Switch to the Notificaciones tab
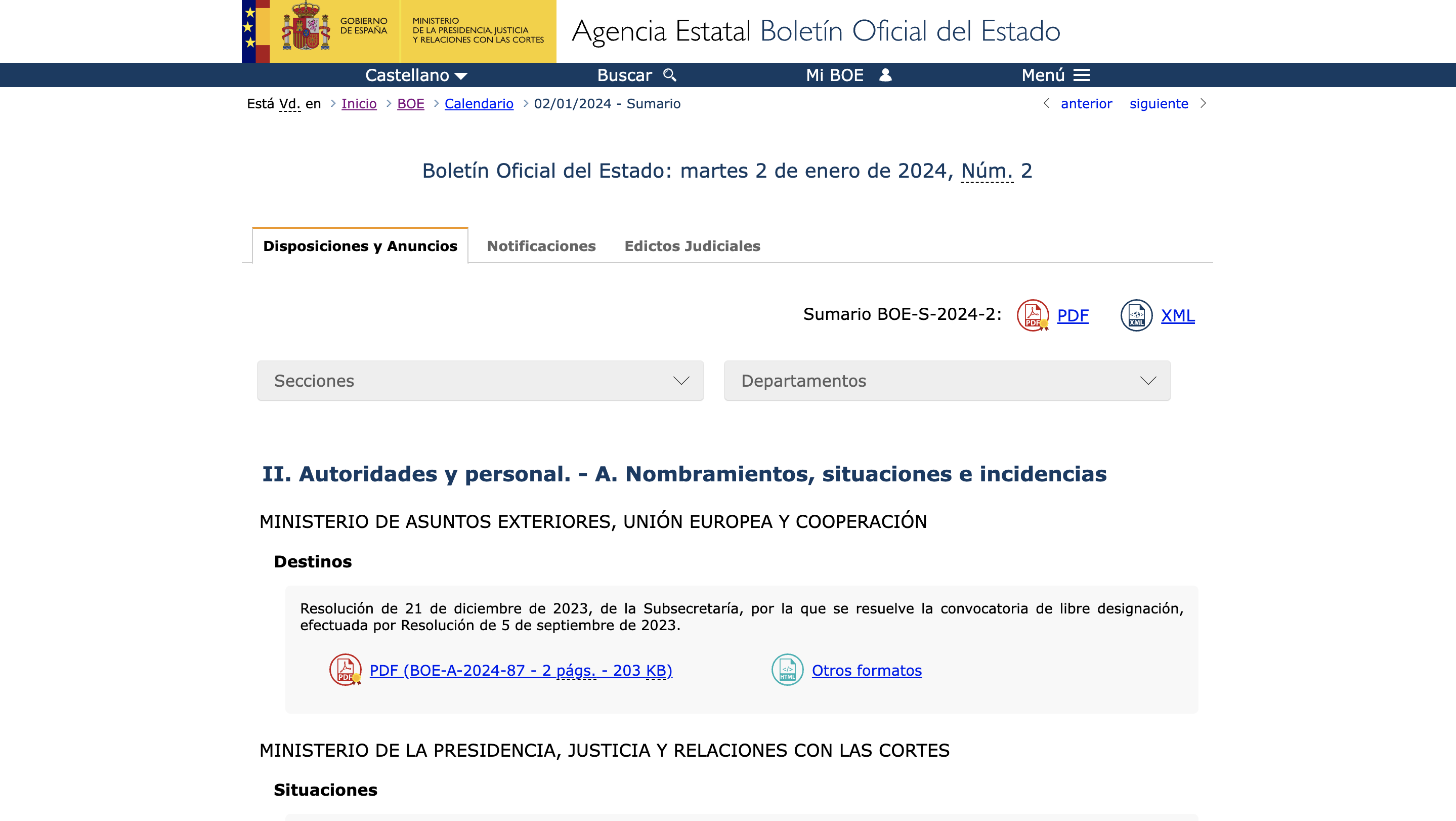The image size is (1456, 821). (x=541, y=246)
